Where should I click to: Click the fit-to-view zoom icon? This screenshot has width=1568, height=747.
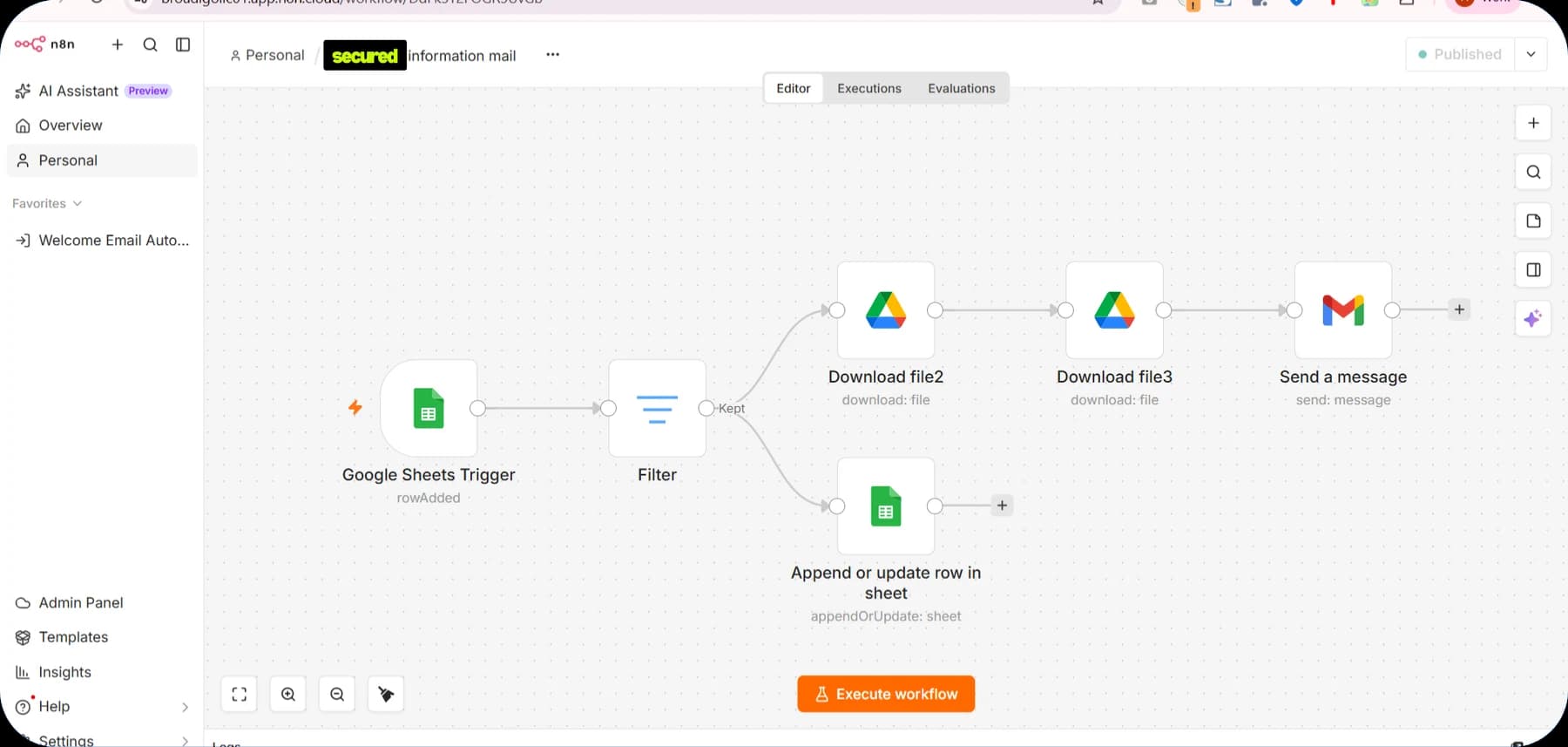240,694
